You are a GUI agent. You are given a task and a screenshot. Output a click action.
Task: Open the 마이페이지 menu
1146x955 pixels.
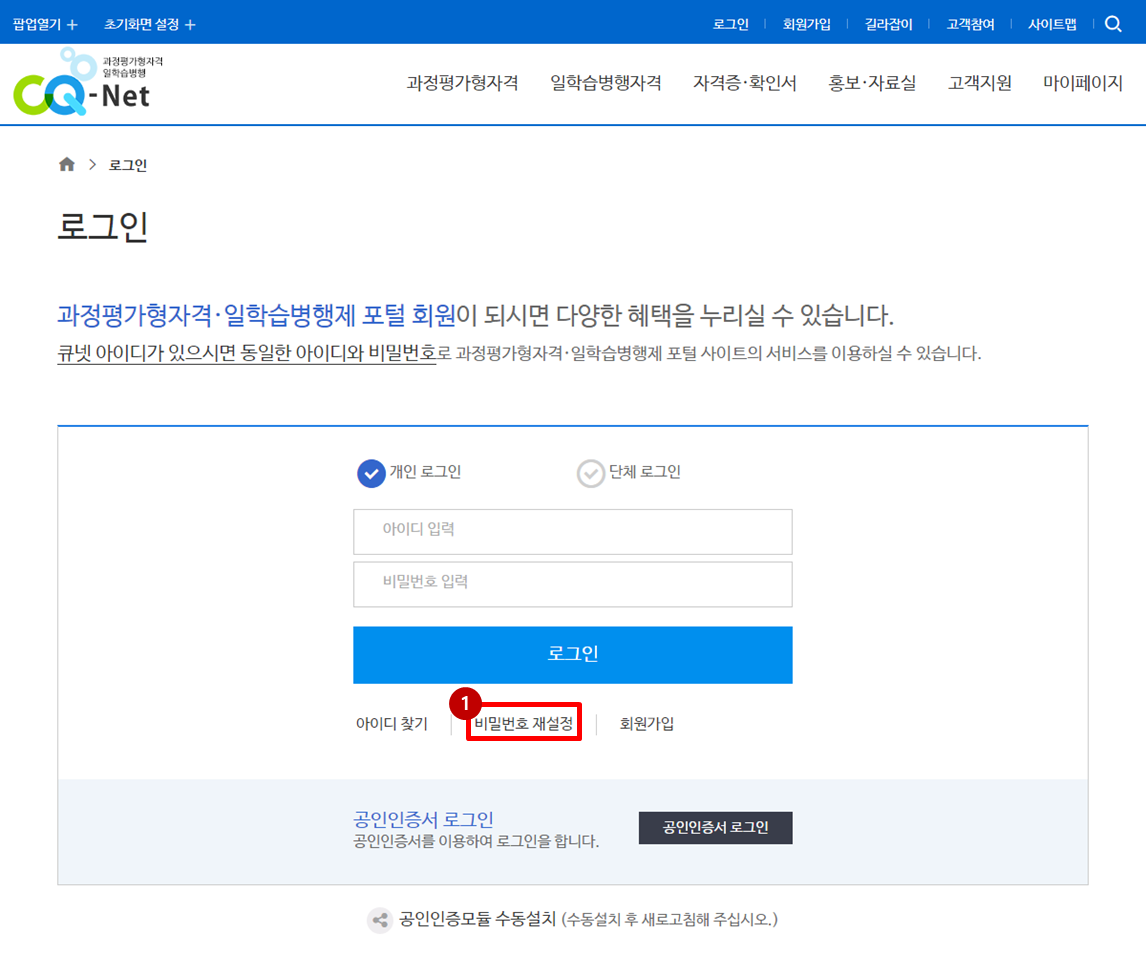coord(1082,83)
